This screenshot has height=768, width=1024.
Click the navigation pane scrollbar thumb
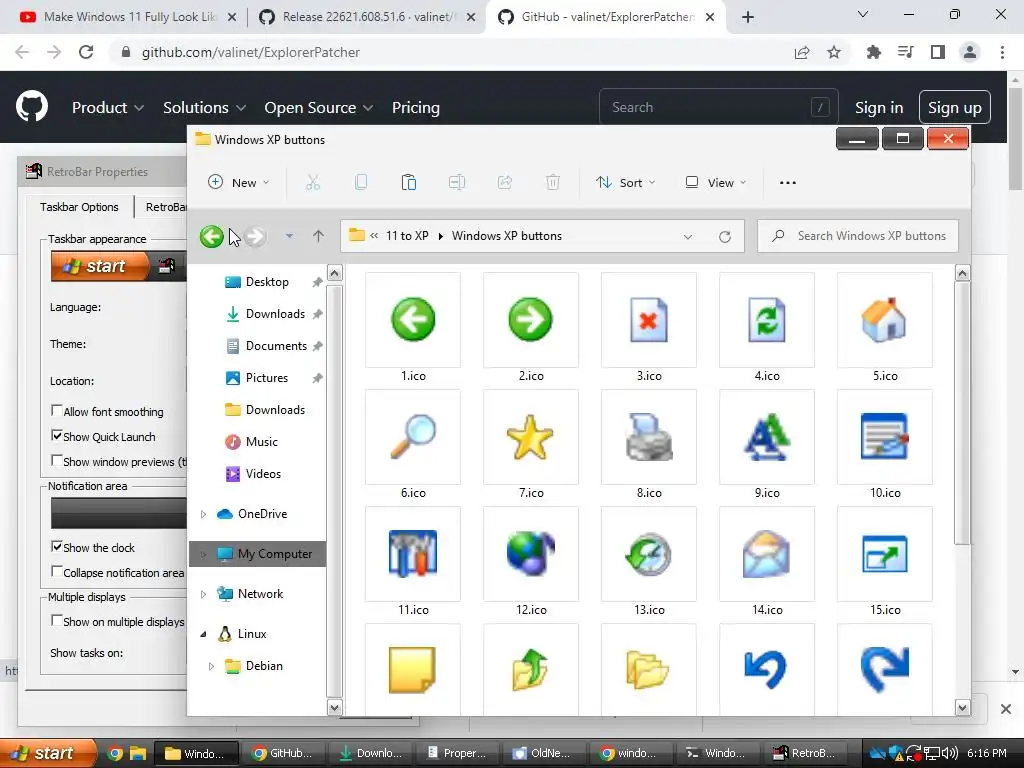[x=334, y=490]
